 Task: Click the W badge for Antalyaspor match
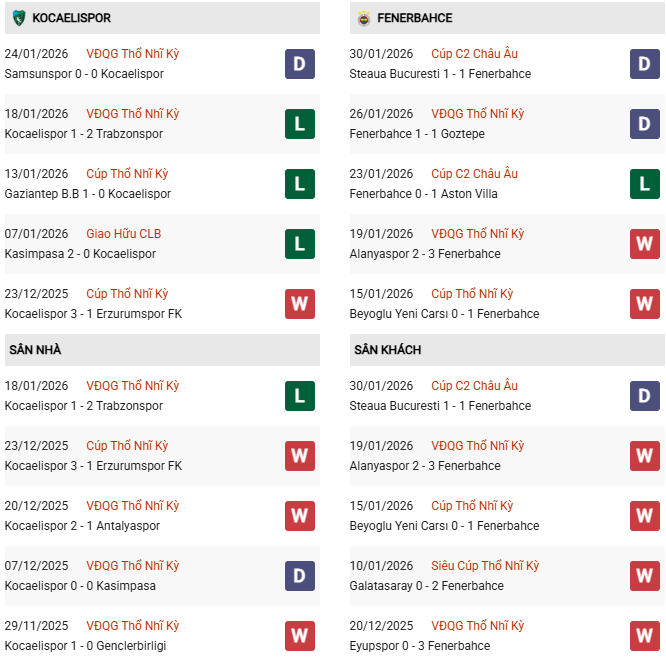pos(299,516)
